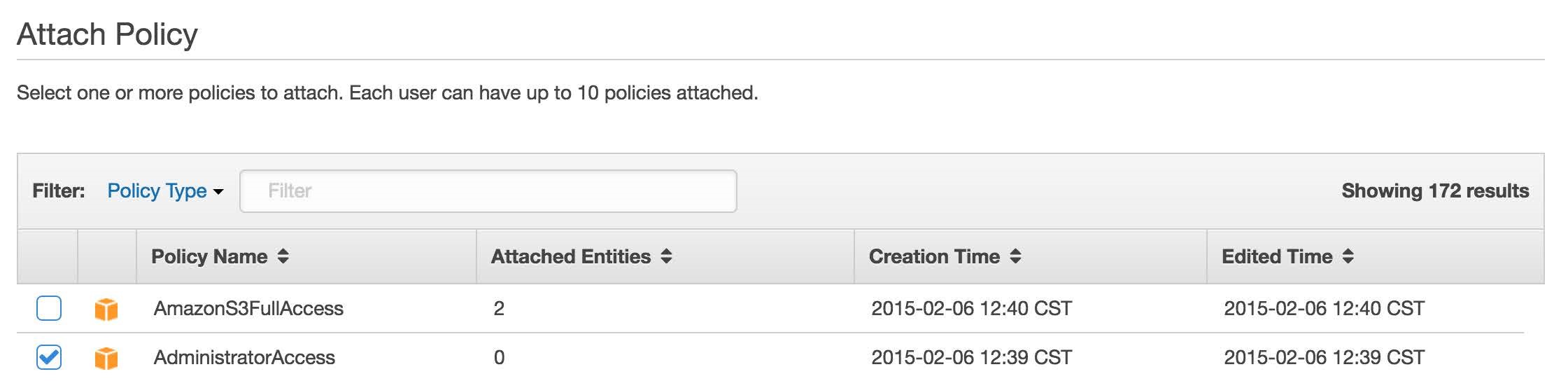Click the Attached Entities column header

(665, 256)
